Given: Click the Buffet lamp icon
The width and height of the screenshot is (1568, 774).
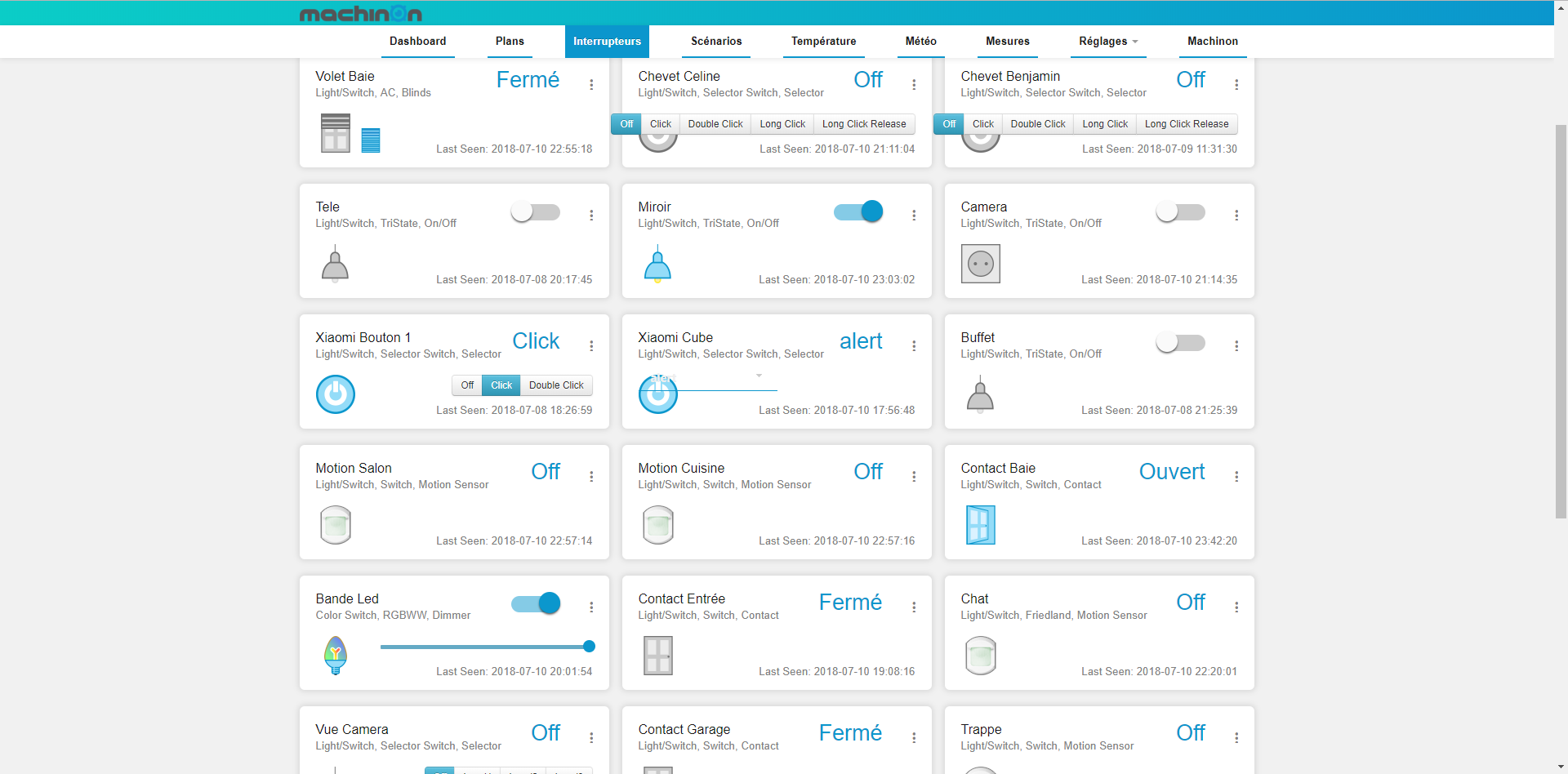Looking at the screenshot, I should click(x=980, y=394).
